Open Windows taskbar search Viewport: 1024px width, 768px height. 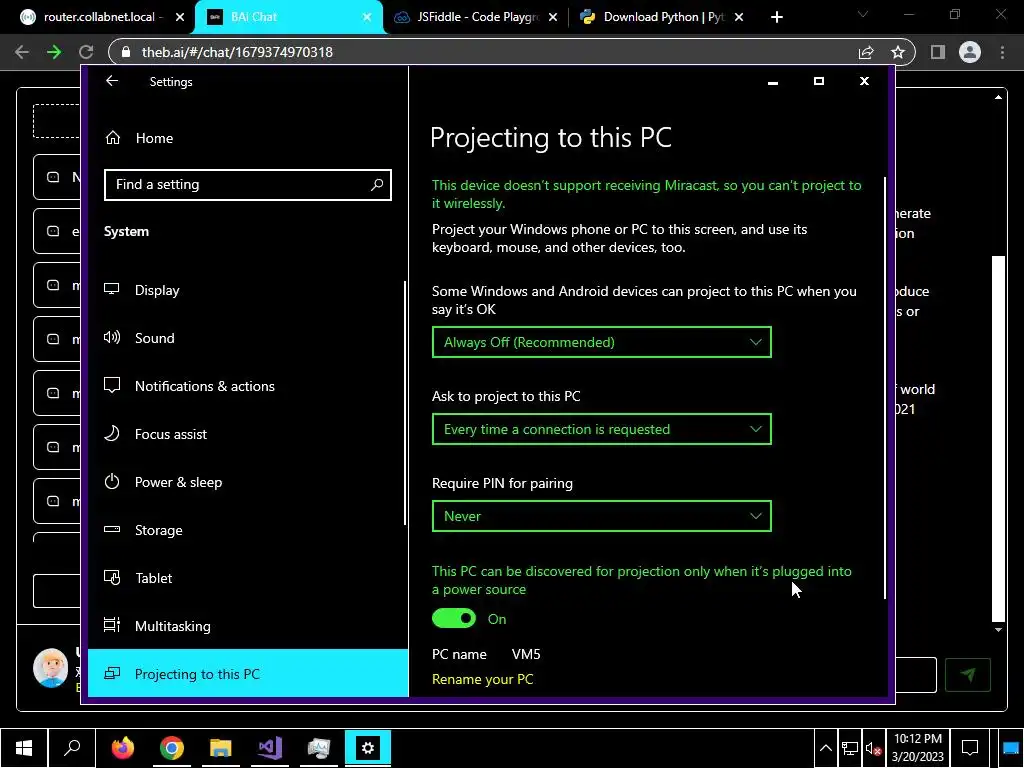coord(72,748)
